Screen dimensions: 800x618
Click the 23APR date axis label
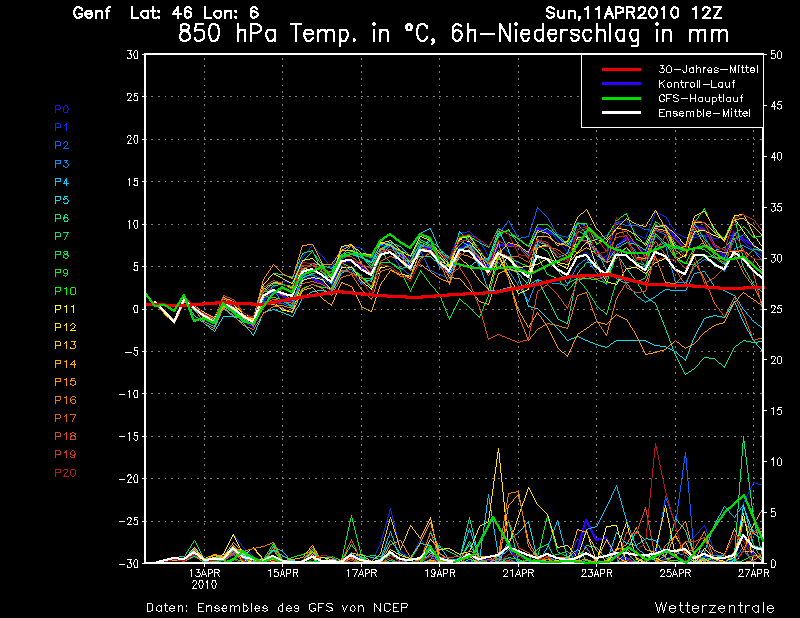point(596,574)
